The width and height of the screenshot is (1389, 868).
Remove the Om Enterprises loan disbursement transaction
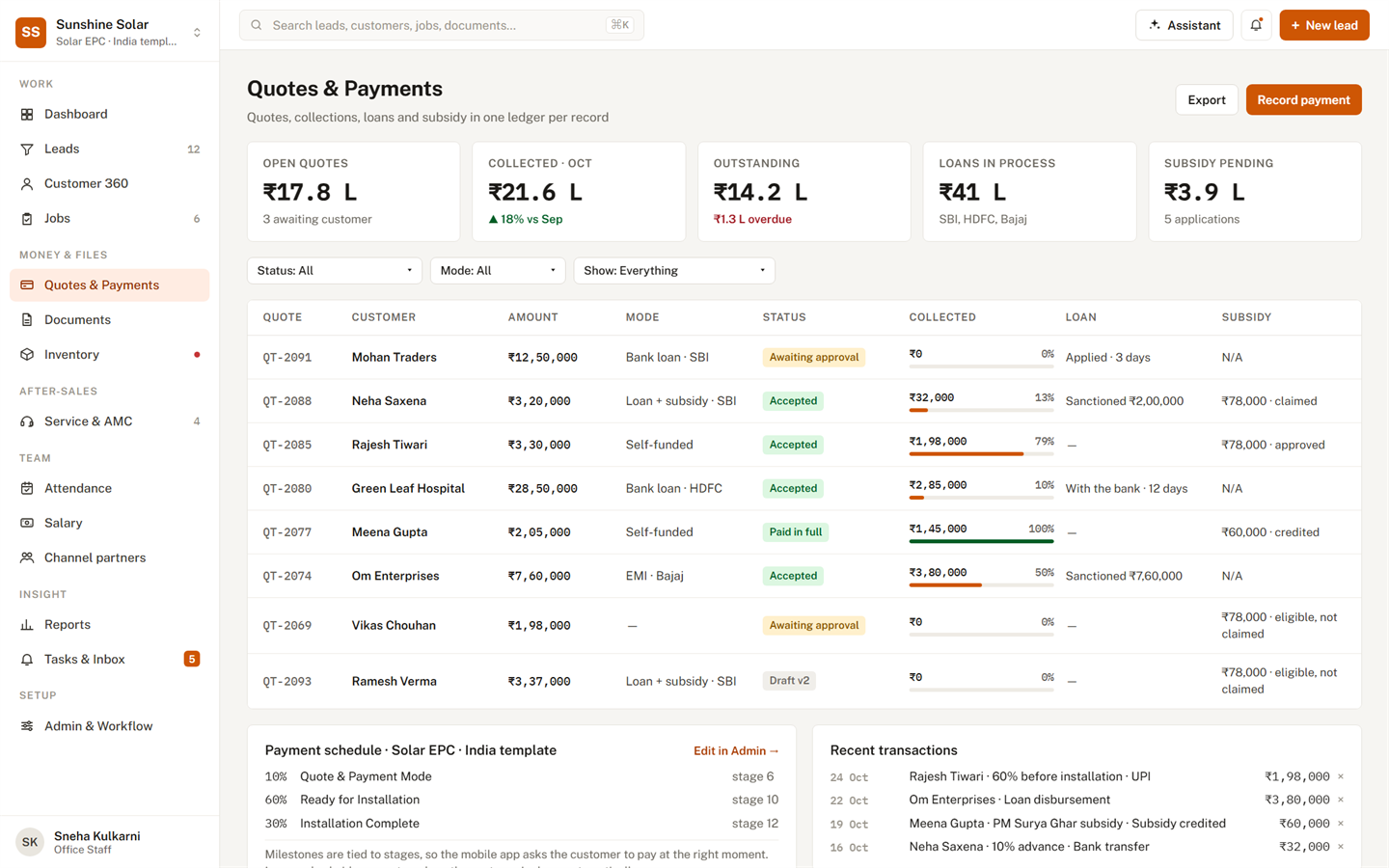[1341, 800]
